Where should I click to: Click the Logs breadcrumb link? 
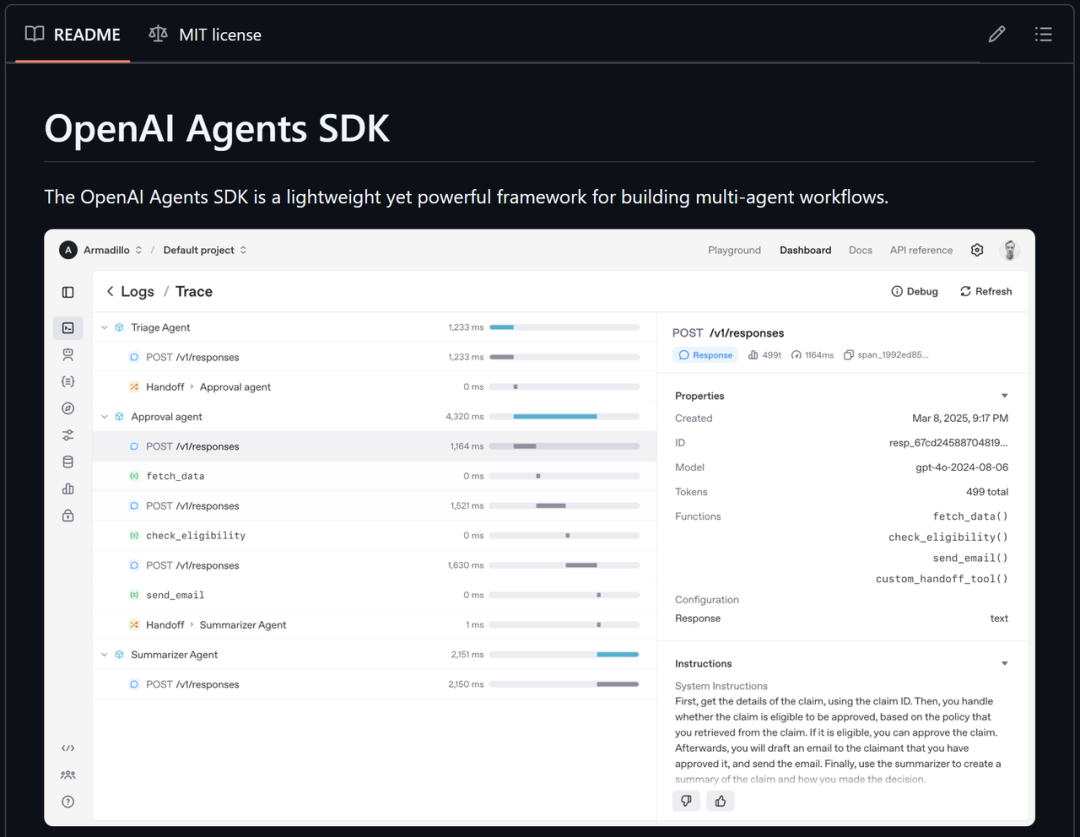(x=138, y=291)
